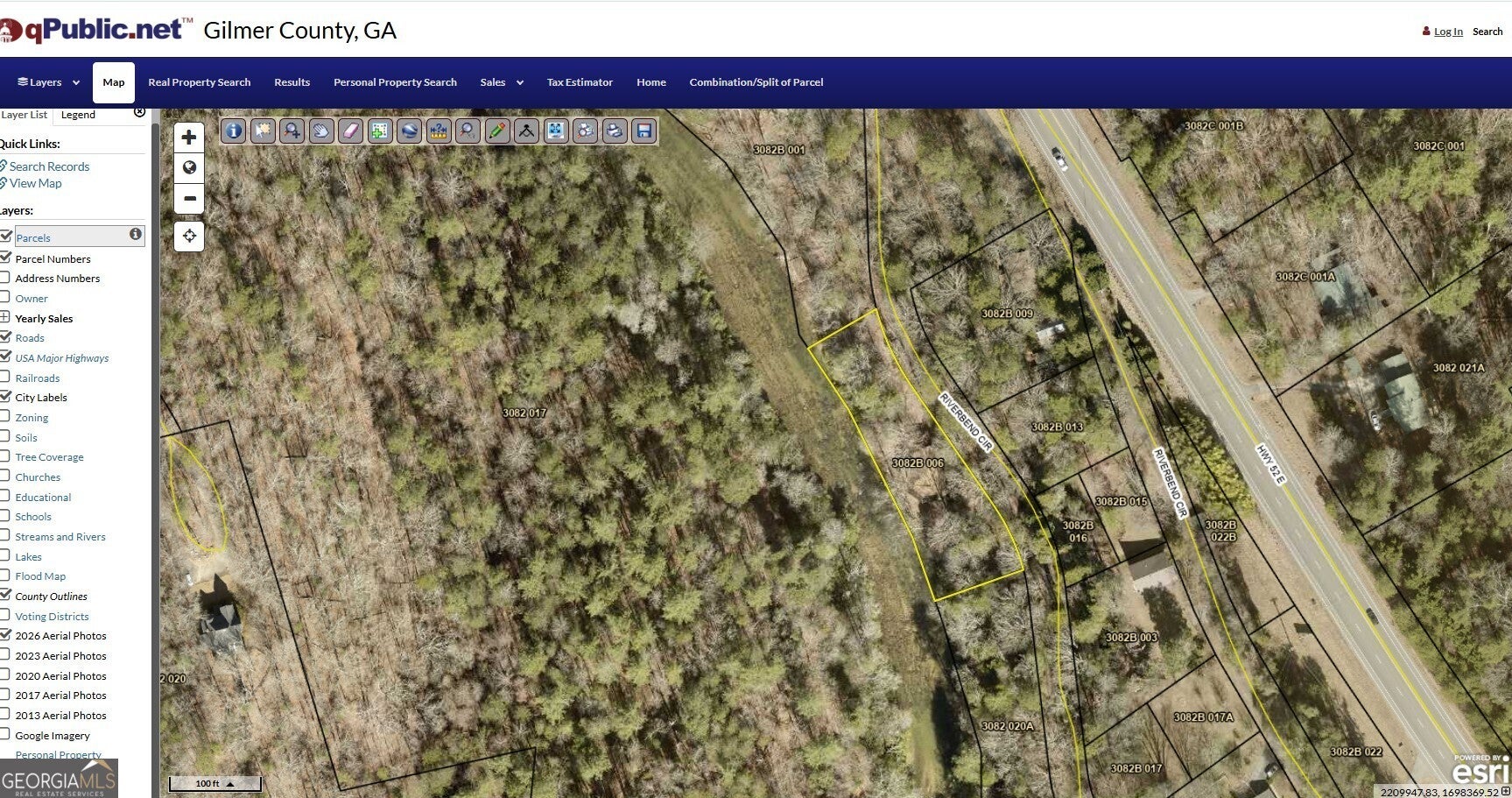This screenshot has height=798, width=1512.
Task: Toggle the 2023 Aerial Photos checkbox
Action: (x=5, y=655)
